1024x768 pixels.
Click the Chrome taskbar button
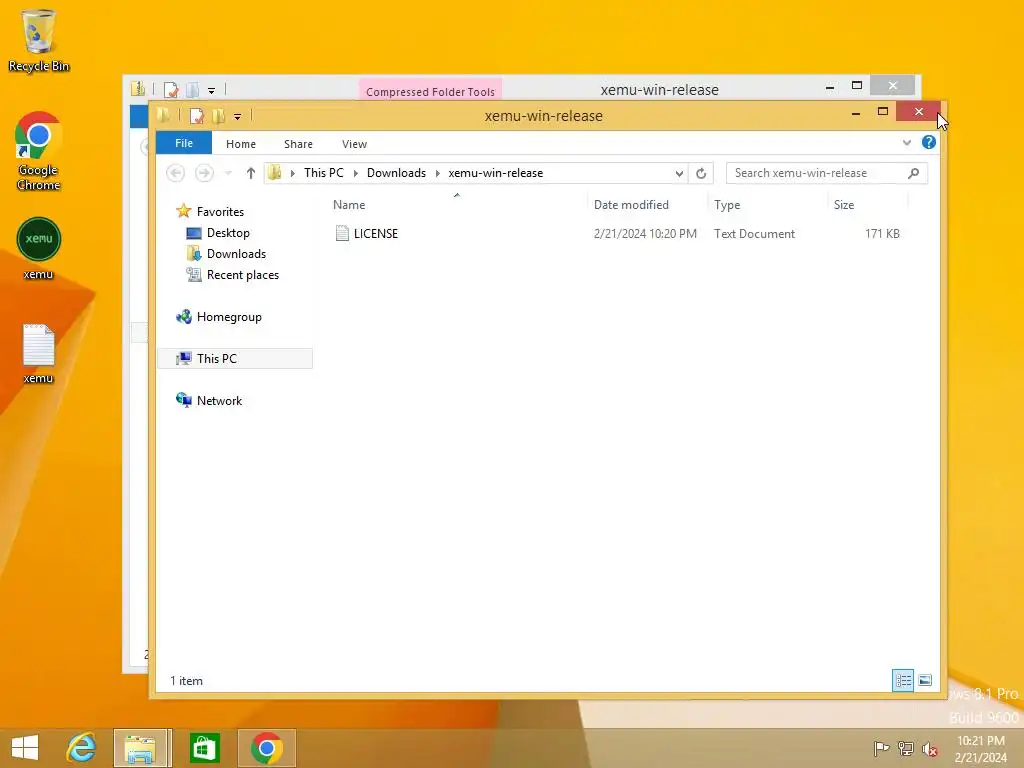pyautogui.click(x=266, y=748)
